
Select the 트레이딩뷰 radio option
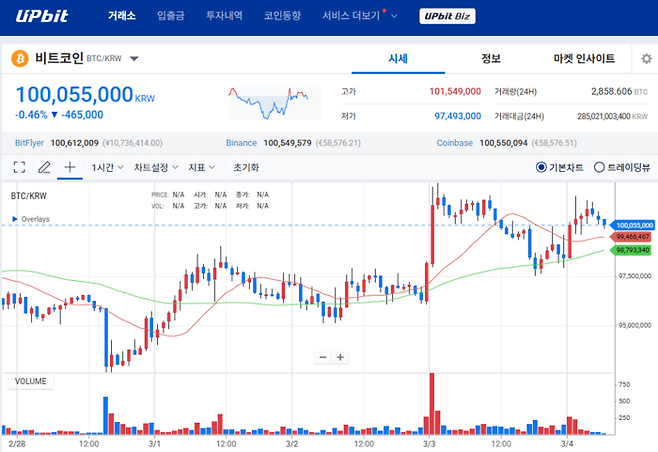click(x=599, y=167)
